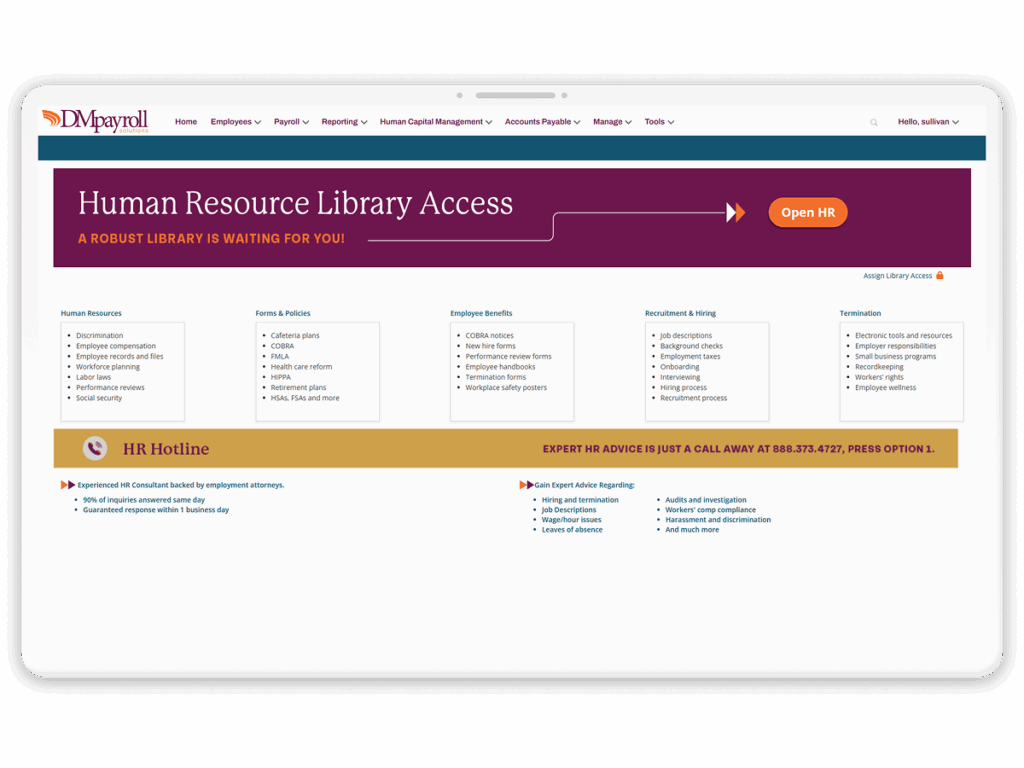Click Small business programs item
This screenshot has height=768, width=1024.
pyautogui.click(x=895, y=357)
